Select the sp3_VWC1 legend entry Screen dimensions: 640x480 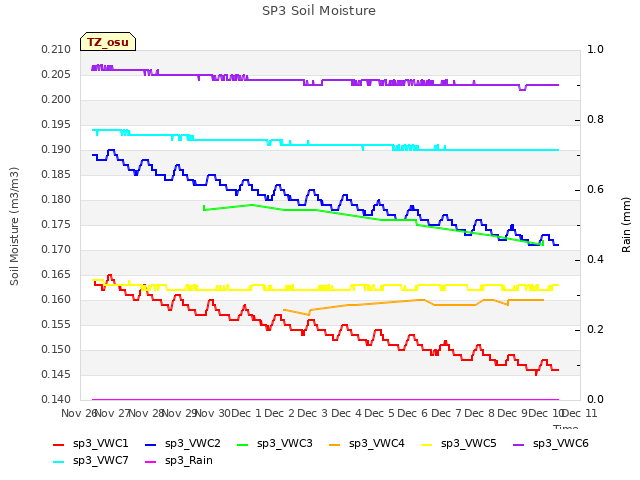click(x=91, y=444)
